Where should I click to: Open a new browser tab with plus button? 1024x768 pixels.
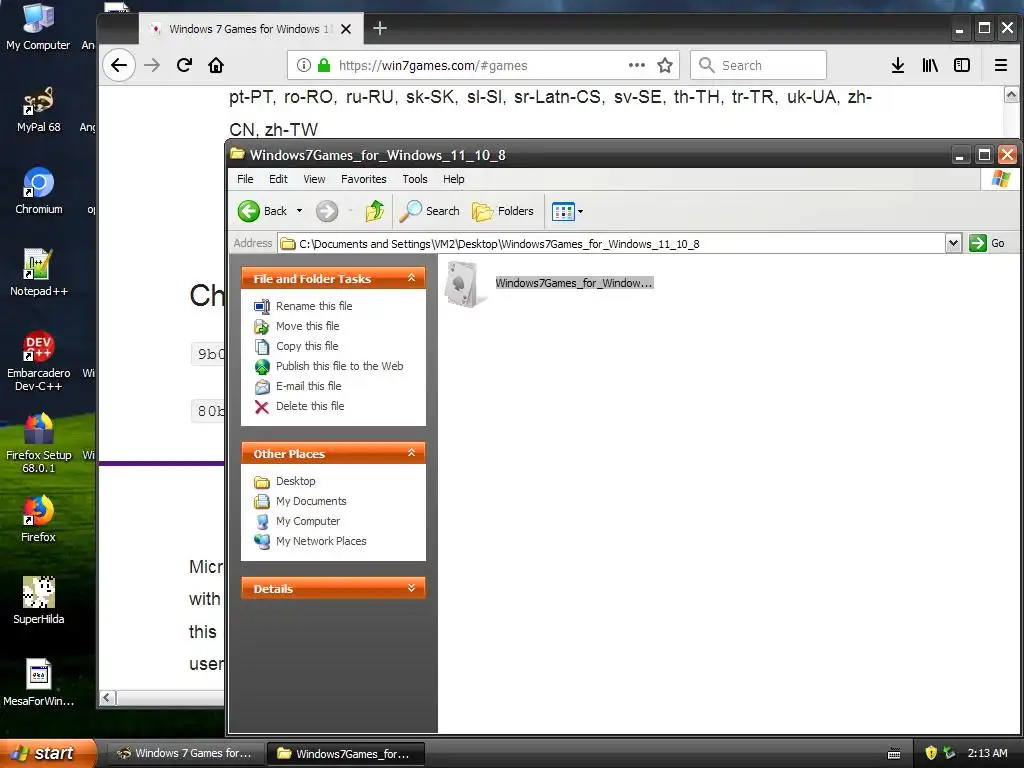tap(379, 28)
